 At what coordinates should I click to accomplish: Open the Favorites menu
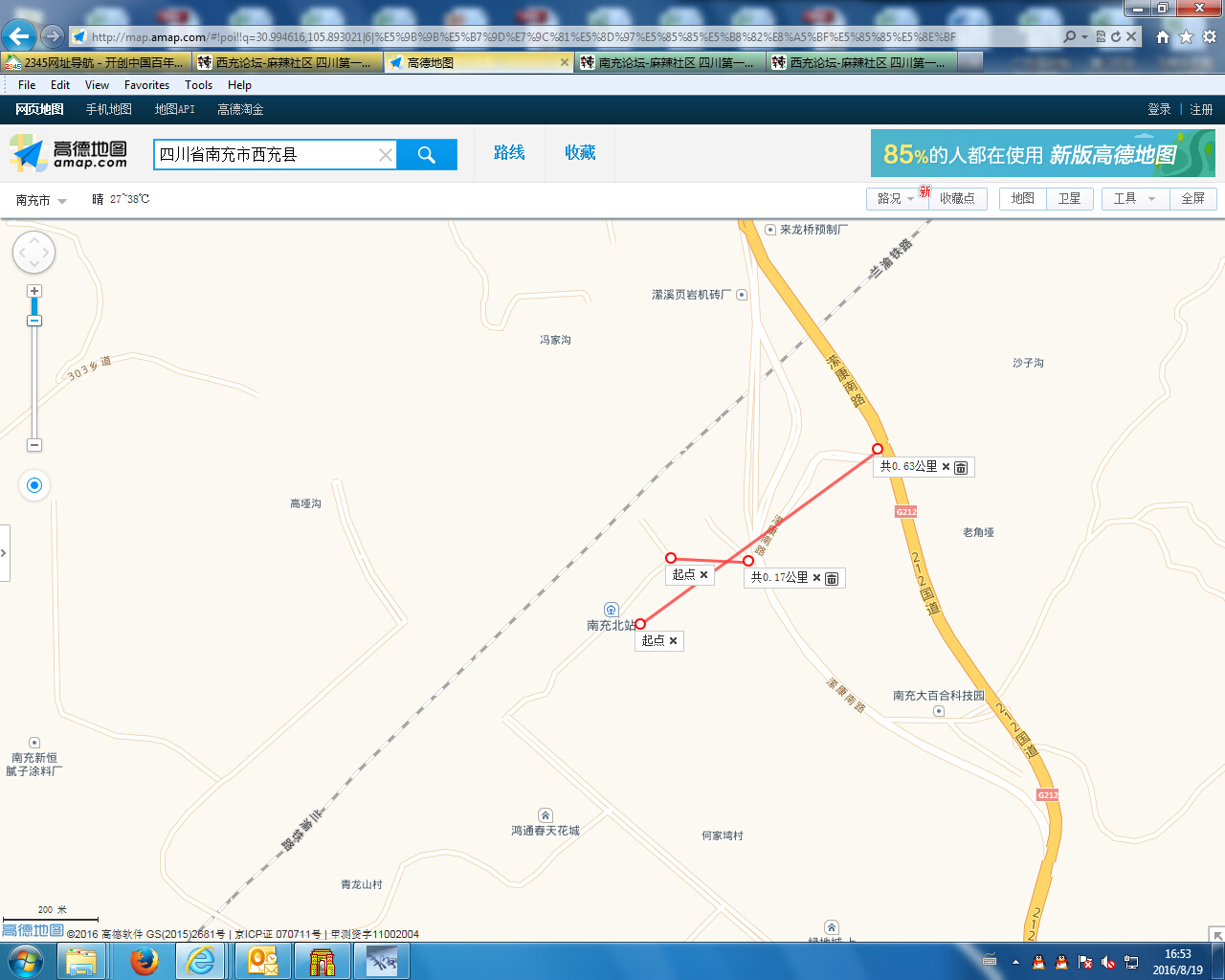tap(146, 85)
